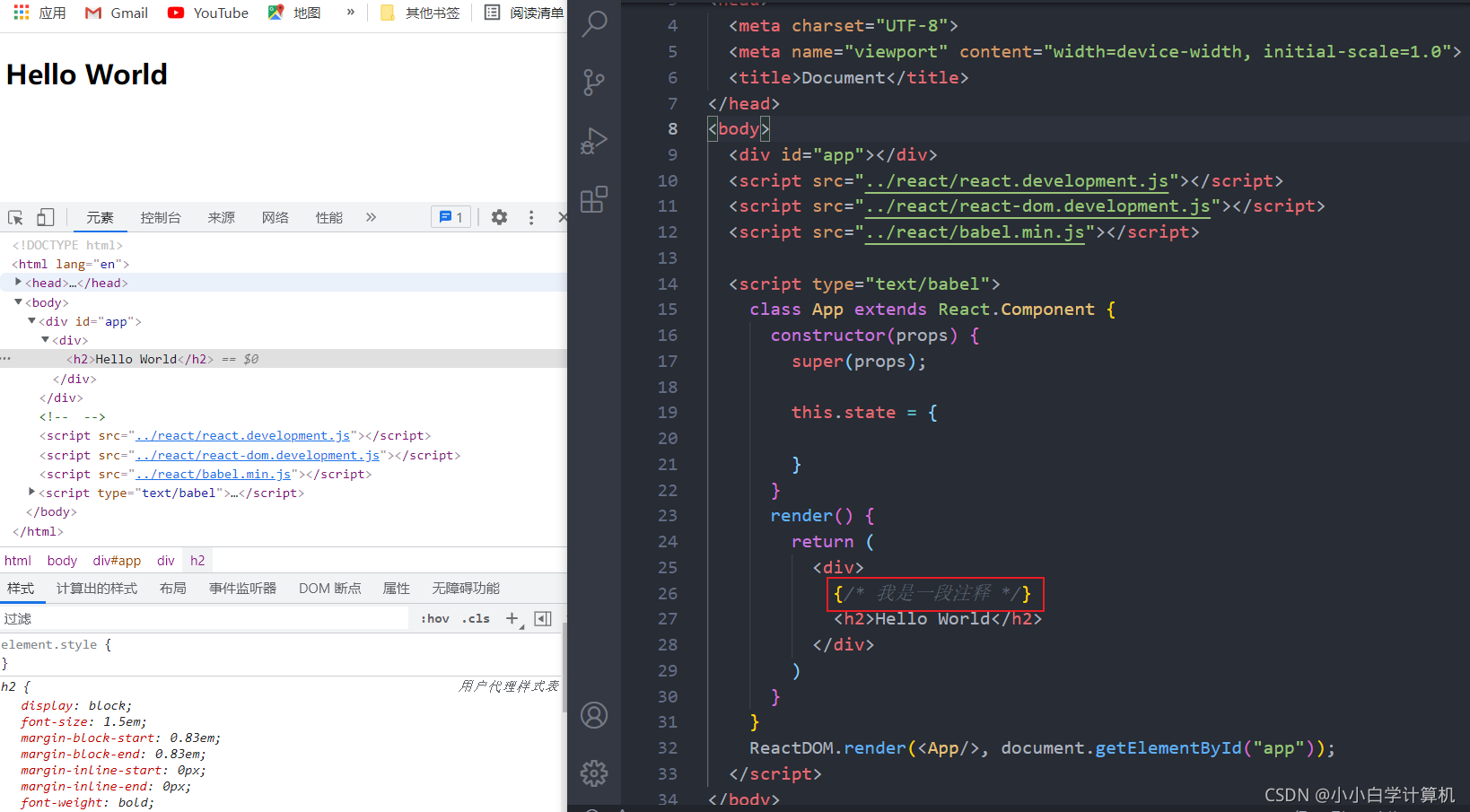This screenshot has width=1470, height=812.
Task: Switch to the 无障碍功能 Accessibility tab
Action: [x=466, y=589]
